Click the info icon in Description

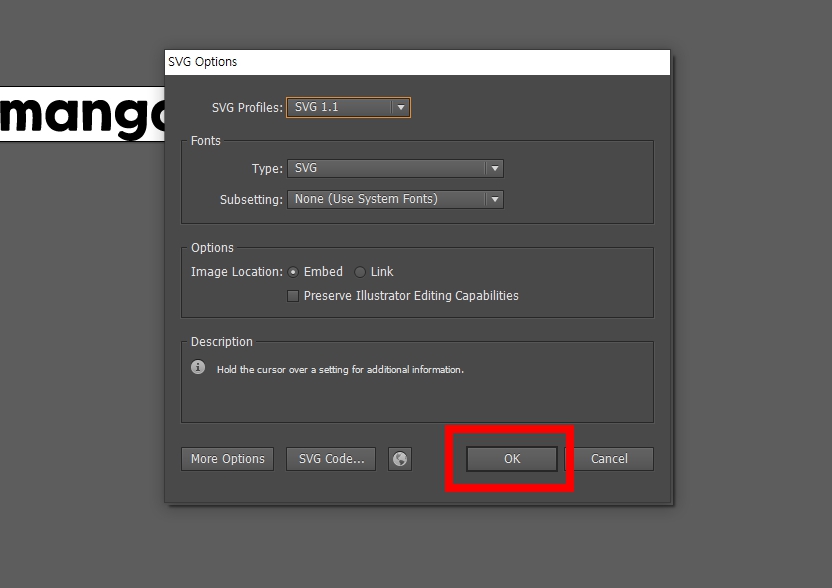point(198,367)
